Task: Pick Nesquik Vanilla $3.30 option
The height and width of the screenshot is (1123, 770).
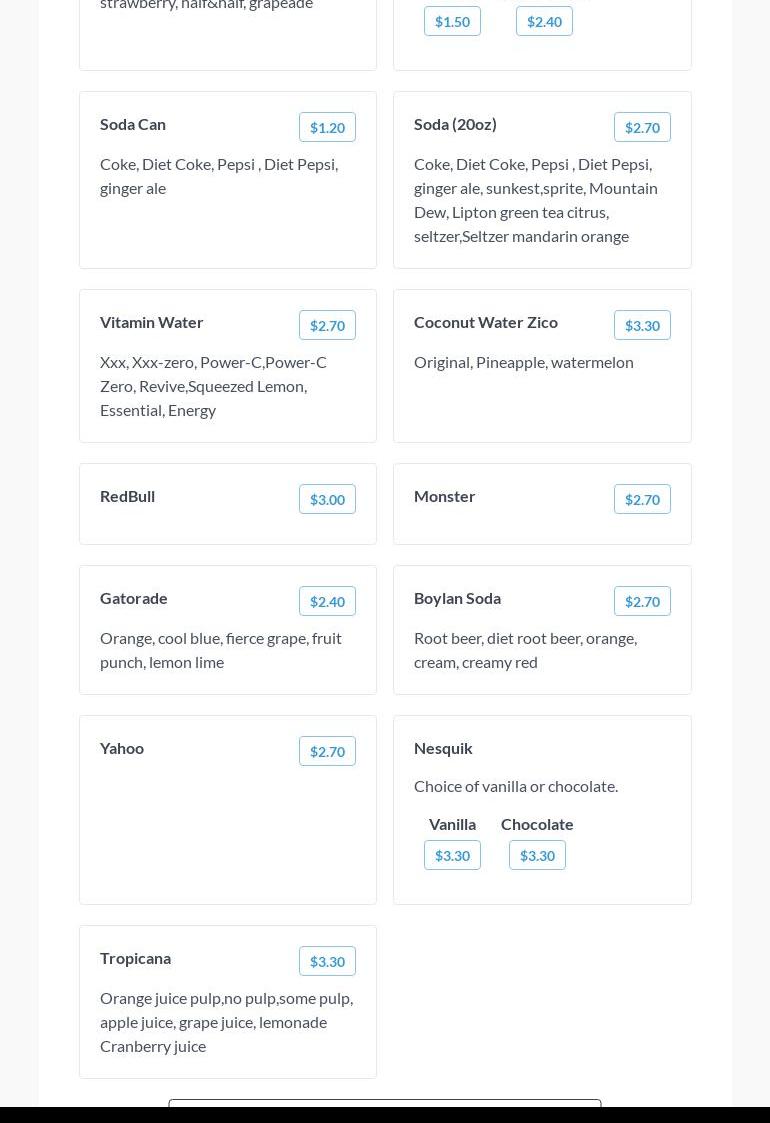Action: [452, 855]
